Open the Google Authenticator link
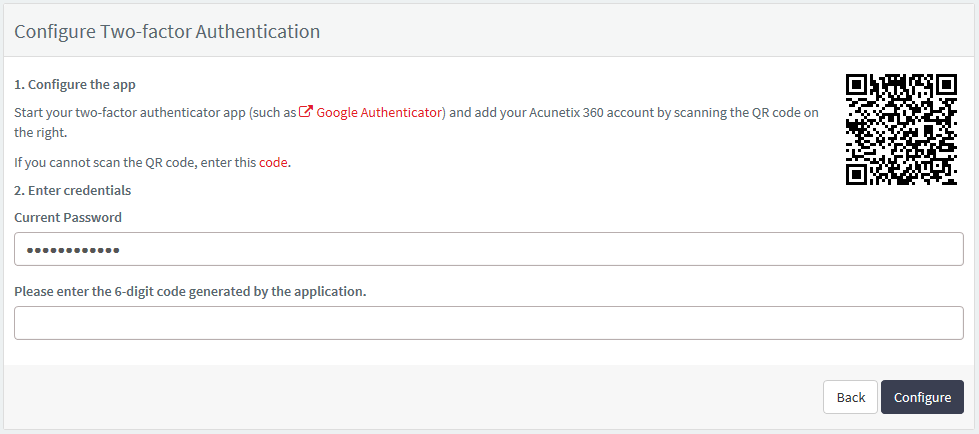Viewport: 979px width, 434px height. [379, 113]
